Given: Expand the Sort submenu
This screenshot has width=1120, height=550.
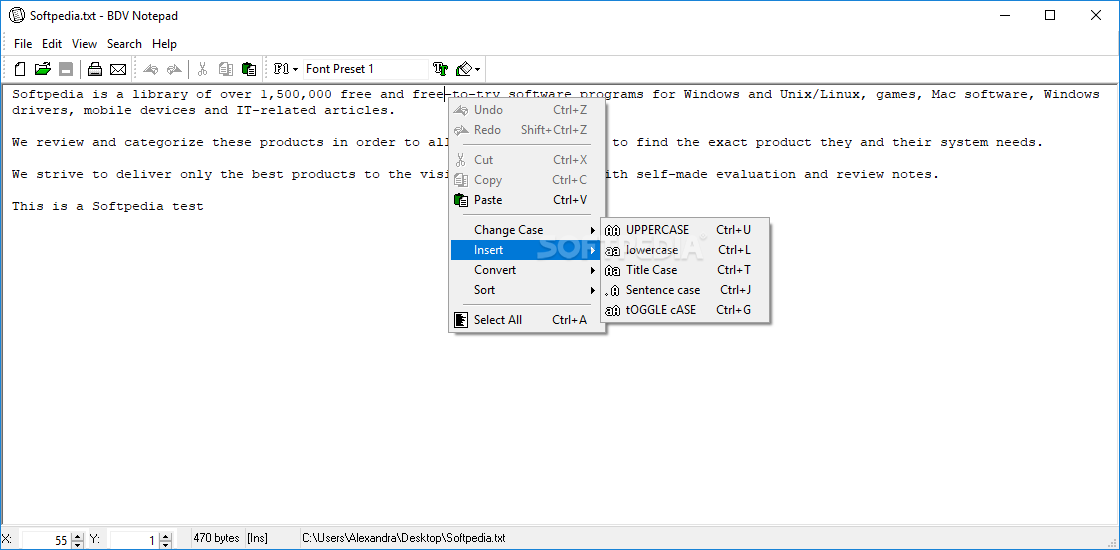Looking at the screenshot, I should click(x=527, y=290).
